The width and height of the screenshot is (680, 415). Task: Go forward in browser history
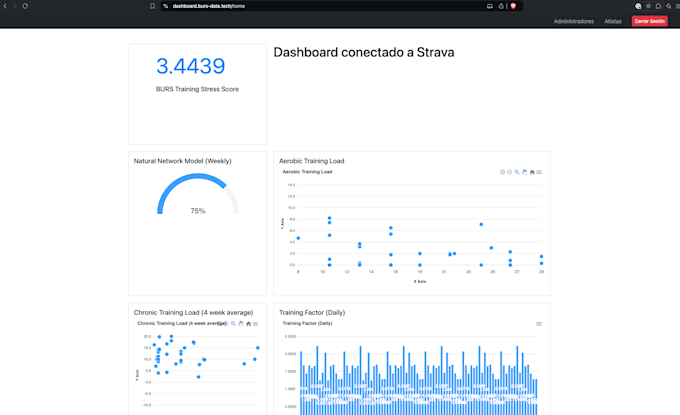(15, 6)
